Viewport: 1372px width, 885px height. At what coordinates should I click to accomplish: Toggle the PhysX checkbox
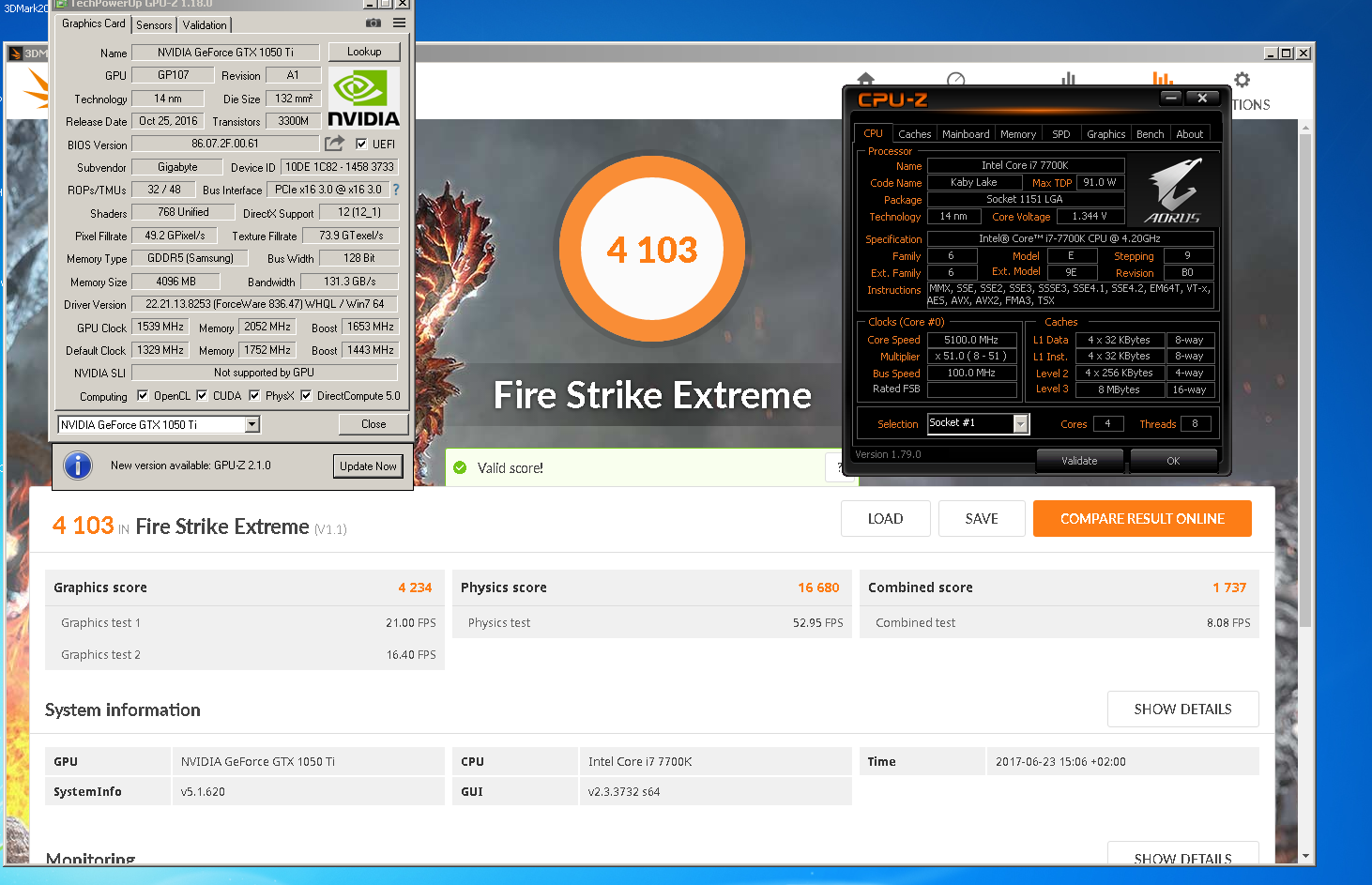point(254,395)
